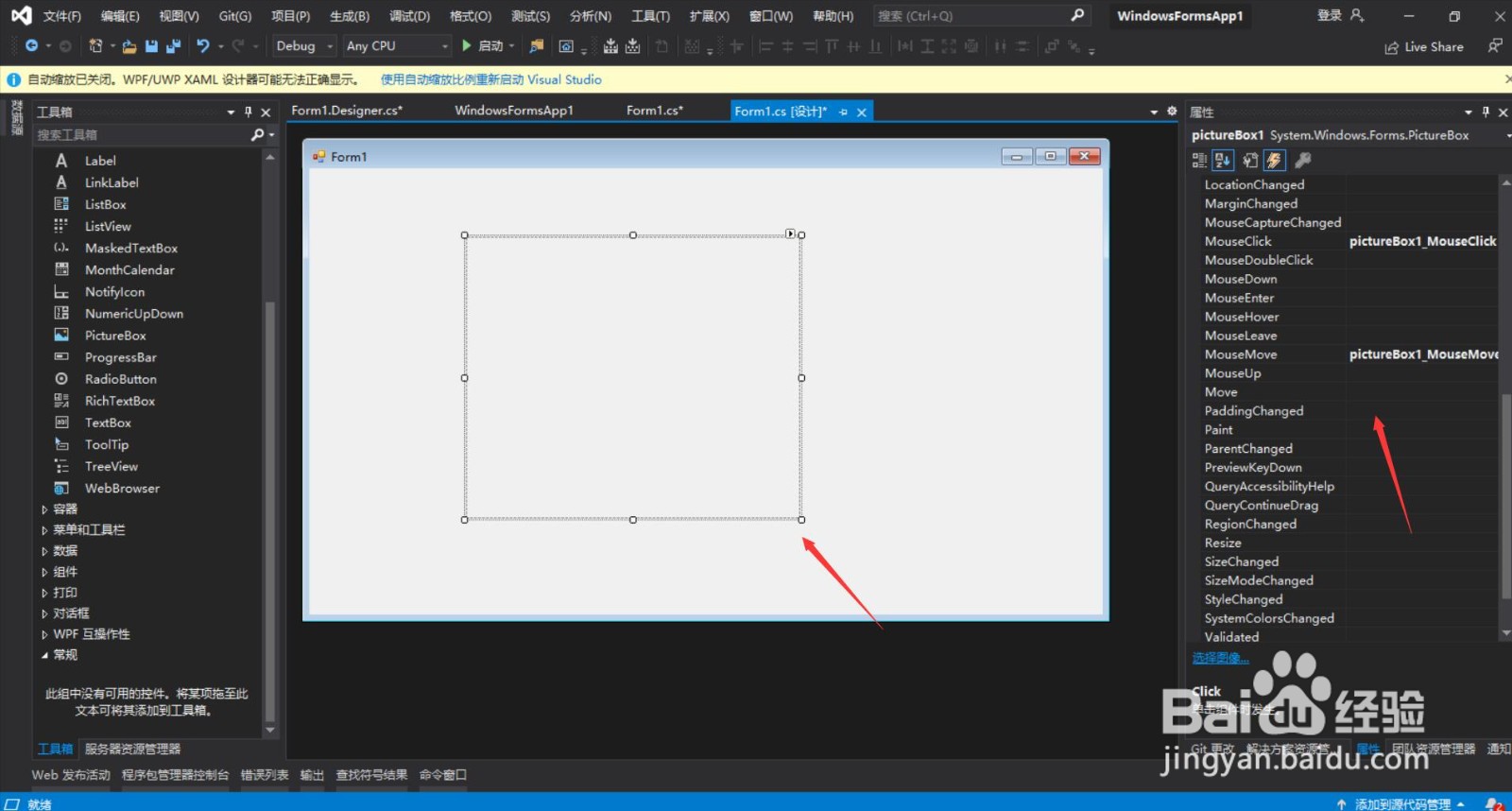
Task: Select the pictureBox1 control on the form
Action: pyautogui.click(x=633, y=377)
